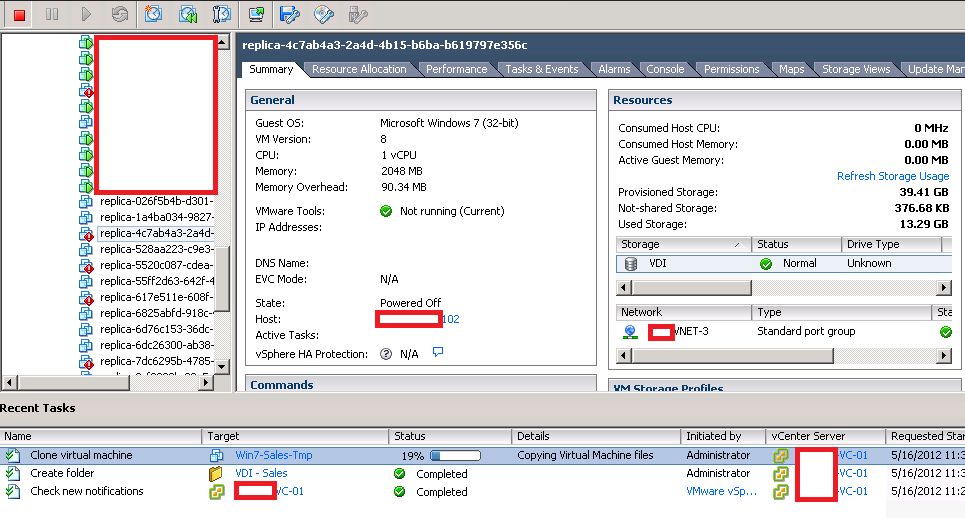Click VM icon beside replica-5520c087
The image size is (965, 518).
pos(86,266)
